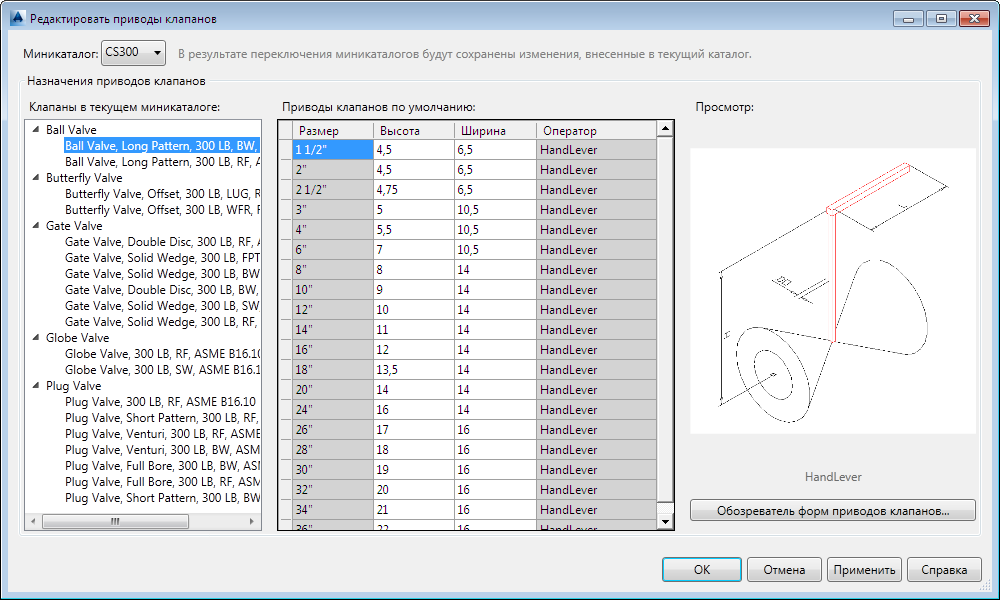This screenshot has width=1000, height=600.
Task: Click the table scrollbar up arrow
Action: (x=665, y=129)
